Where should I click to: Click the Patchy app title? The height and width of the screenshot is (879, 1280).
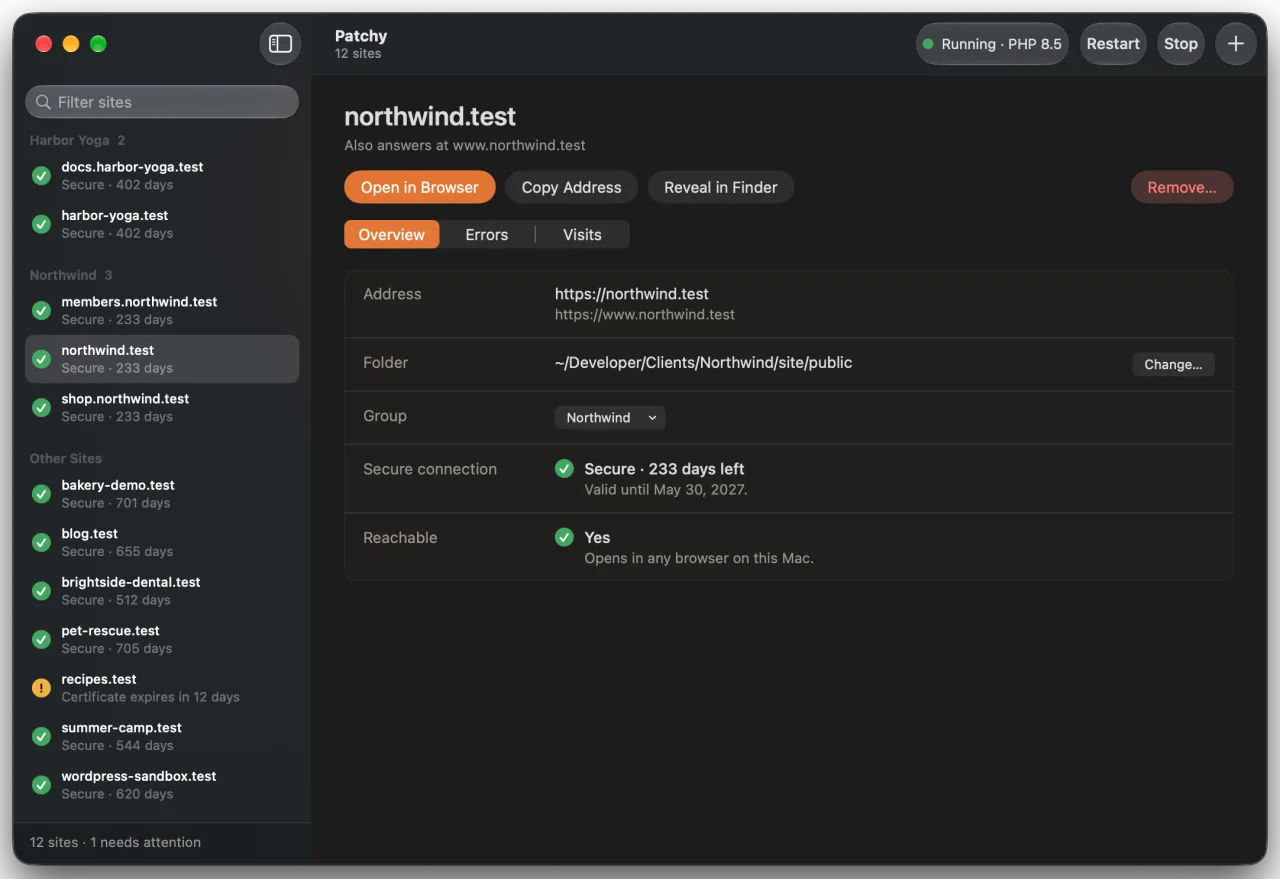361,36
